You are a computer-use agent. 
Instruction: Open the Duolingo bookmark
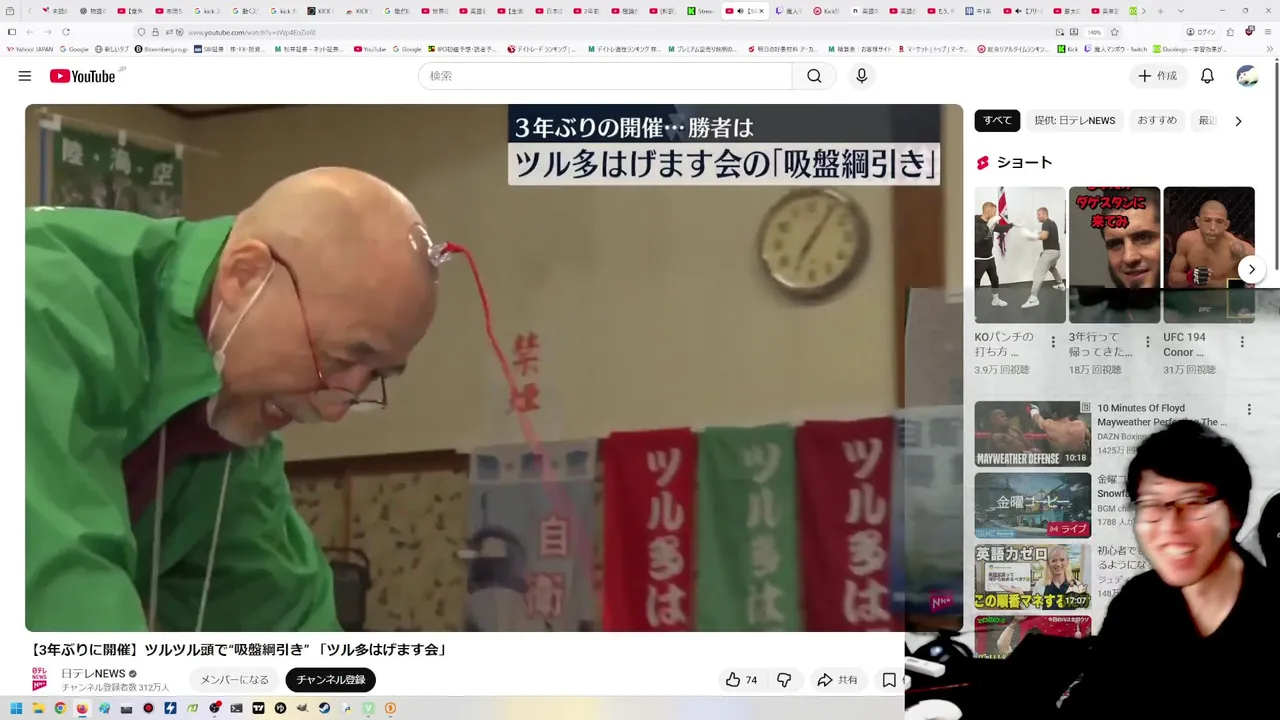[1189, 49]
